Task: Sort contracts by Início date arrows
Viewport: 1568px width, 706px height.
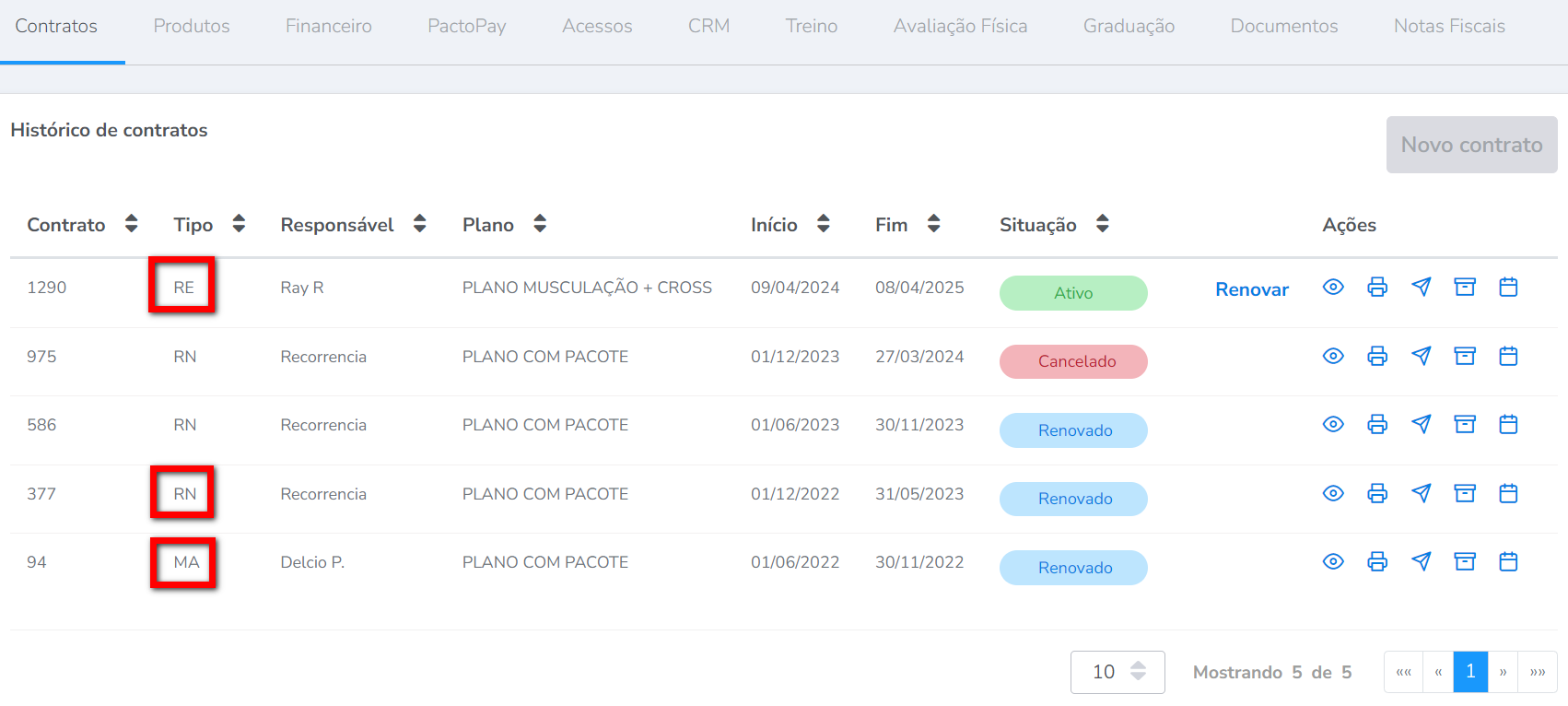Action: [824, 224]
